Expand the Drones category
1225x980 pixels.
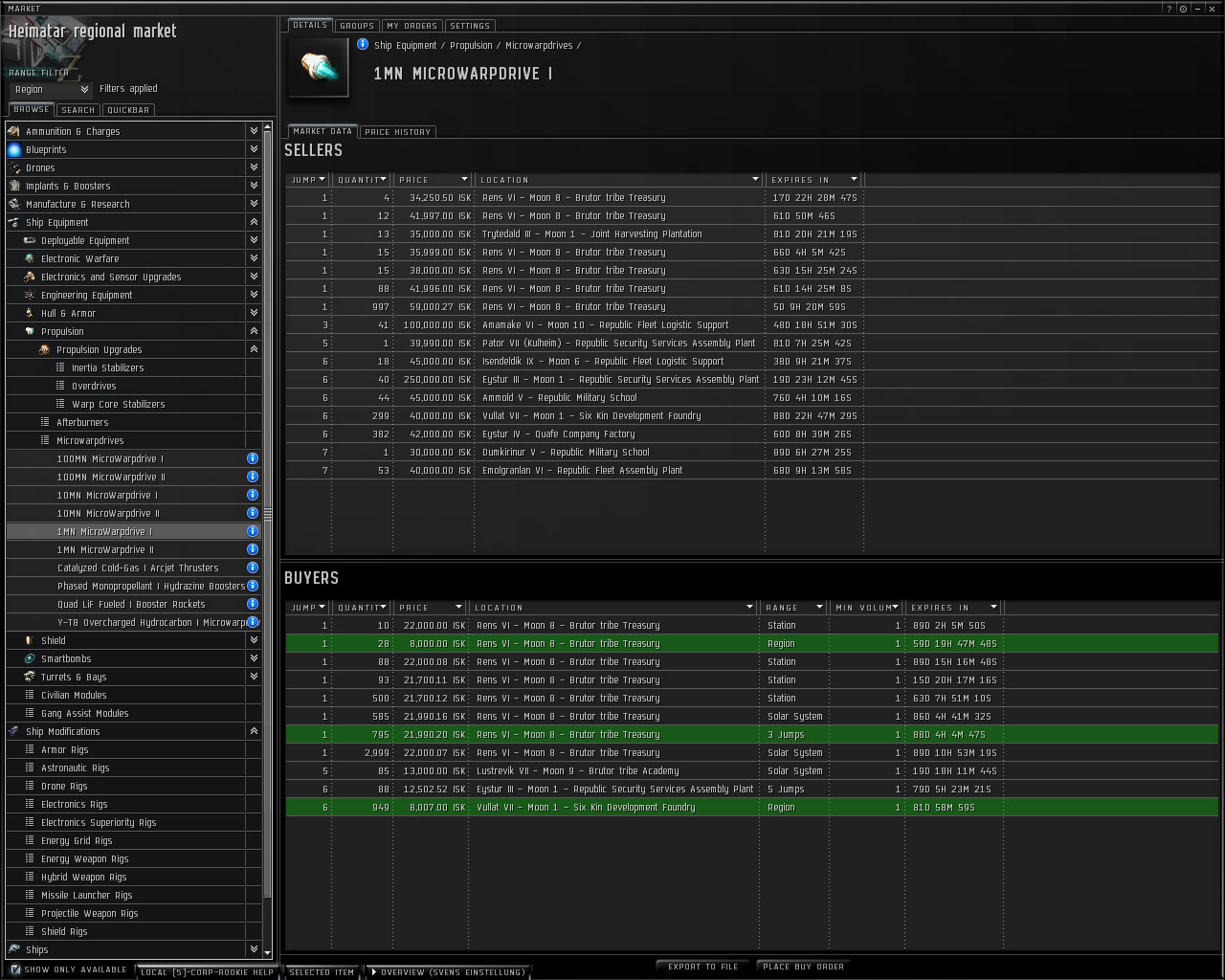coord(254,167)
